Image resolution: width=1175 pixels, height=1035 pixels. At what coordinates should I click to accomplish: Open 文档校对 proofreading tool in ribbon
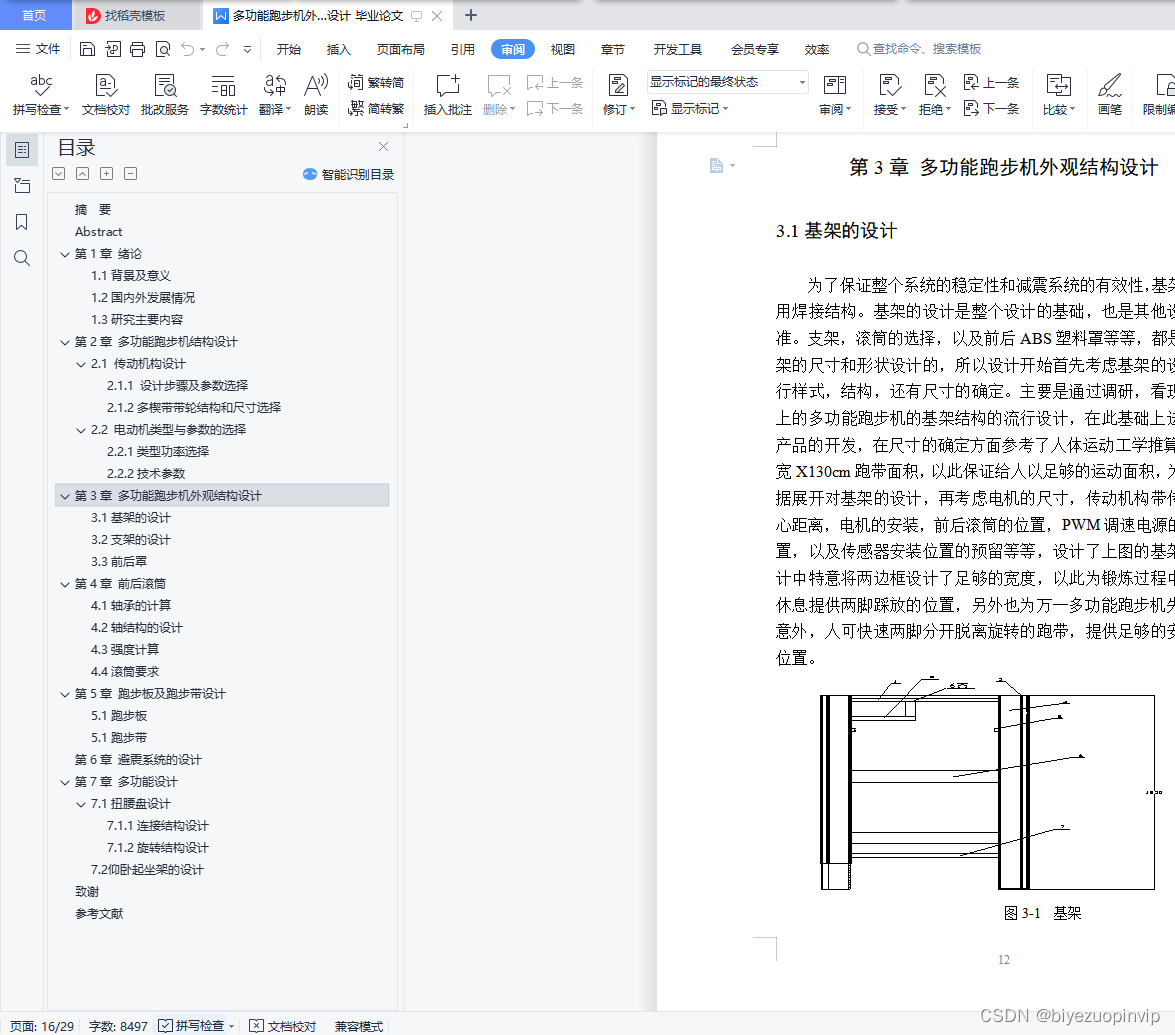pyautogui.click(x=106, y=94)
